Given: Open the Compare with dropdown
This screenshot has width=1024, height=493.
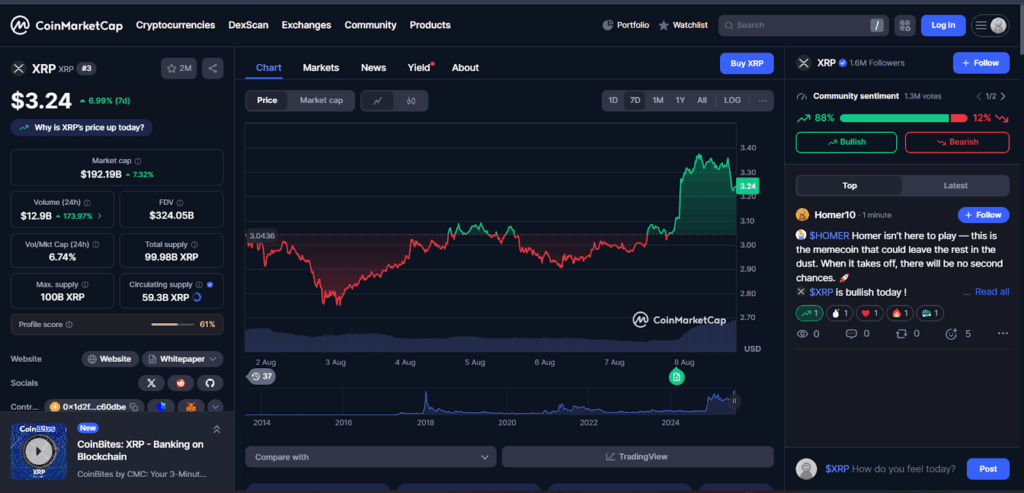Looking at the screenshot, I should (370, 457).
